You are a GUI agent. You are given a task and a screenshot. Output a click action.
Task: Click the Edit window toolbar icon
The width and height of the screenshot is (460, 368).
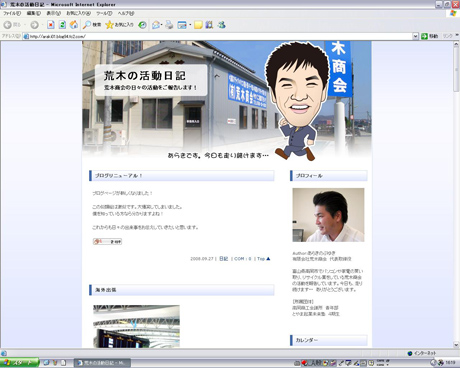click(182, 25)
